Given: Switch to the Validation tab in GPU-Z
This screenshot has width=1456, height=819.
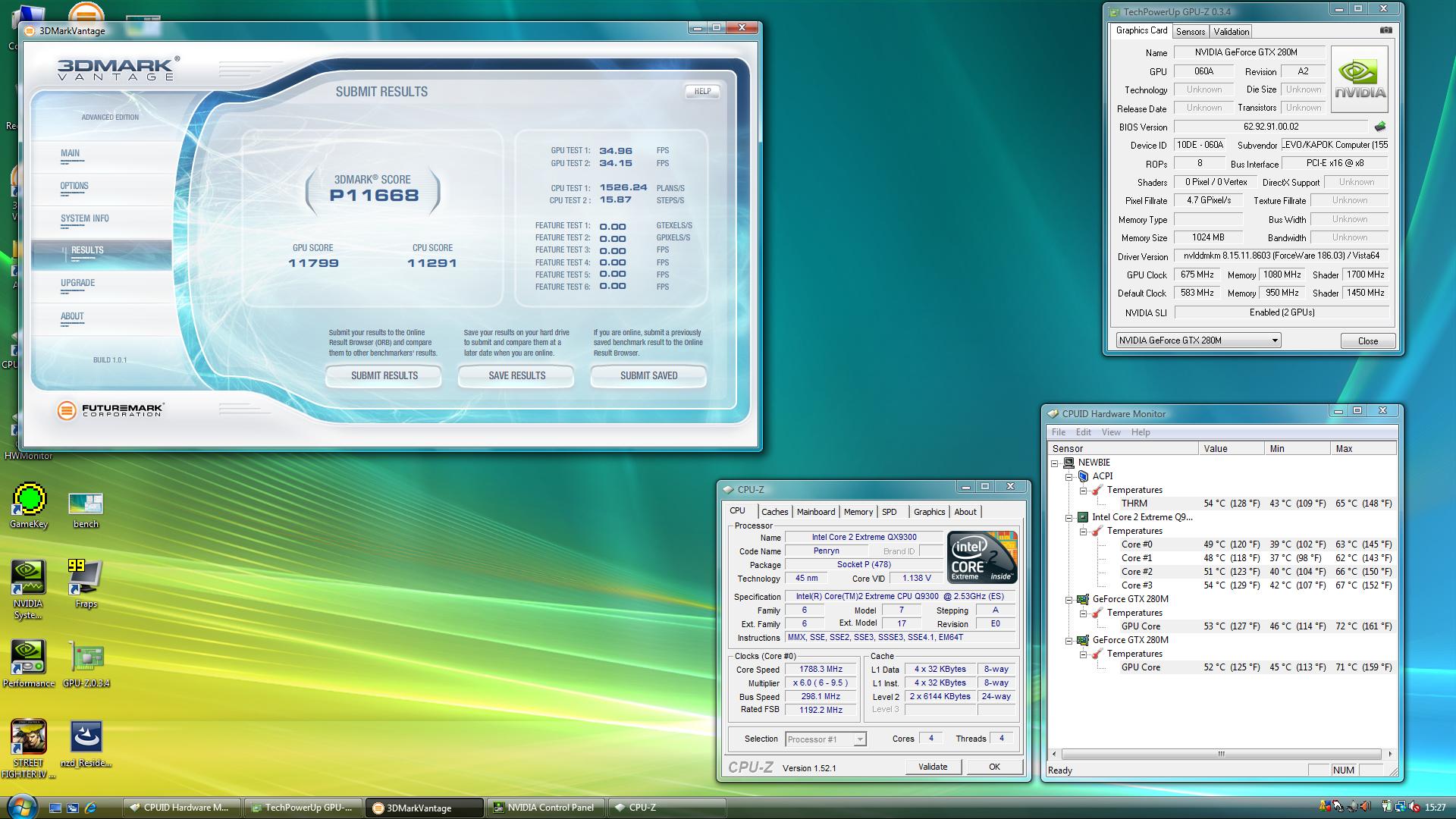Looking at the screenshot, I should coord(1231,32).
